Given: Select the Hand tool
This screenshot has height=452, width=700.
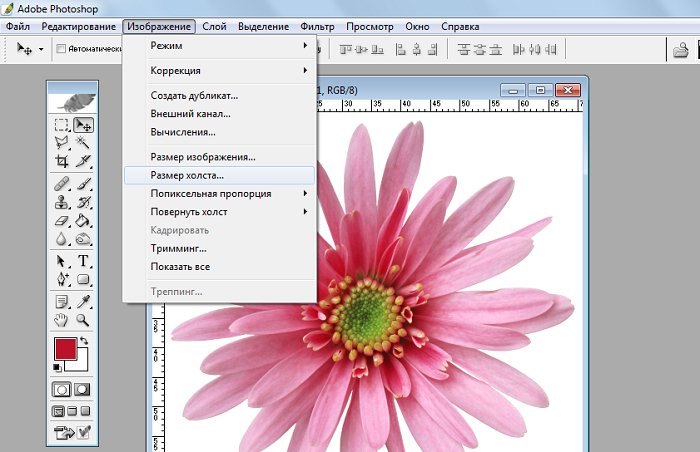Looking at the screenshot, I should coord(62,320).
